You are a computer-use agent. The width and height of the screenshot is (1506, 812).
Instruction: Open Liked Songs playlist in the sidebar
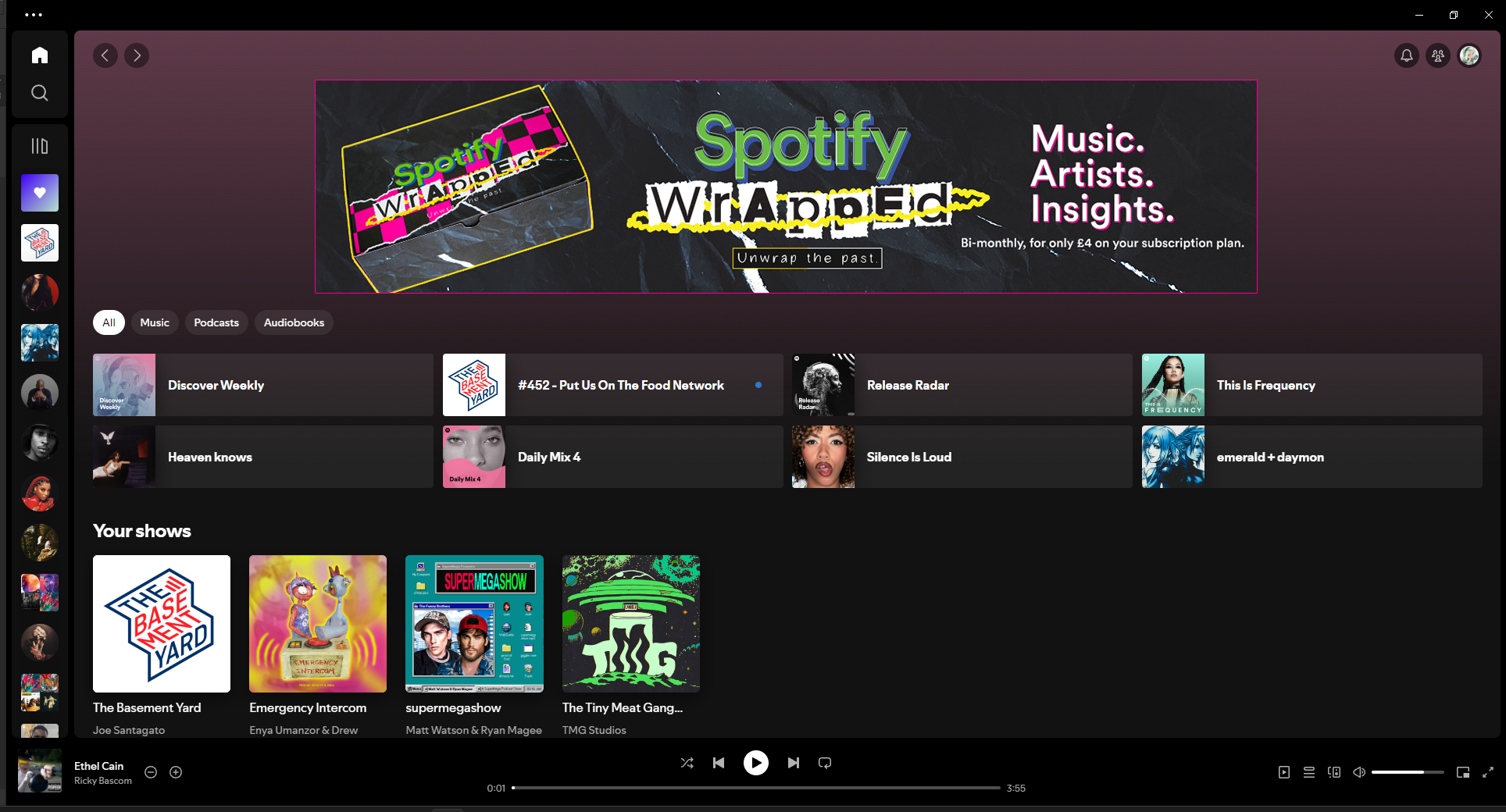(x=40, y=193)
